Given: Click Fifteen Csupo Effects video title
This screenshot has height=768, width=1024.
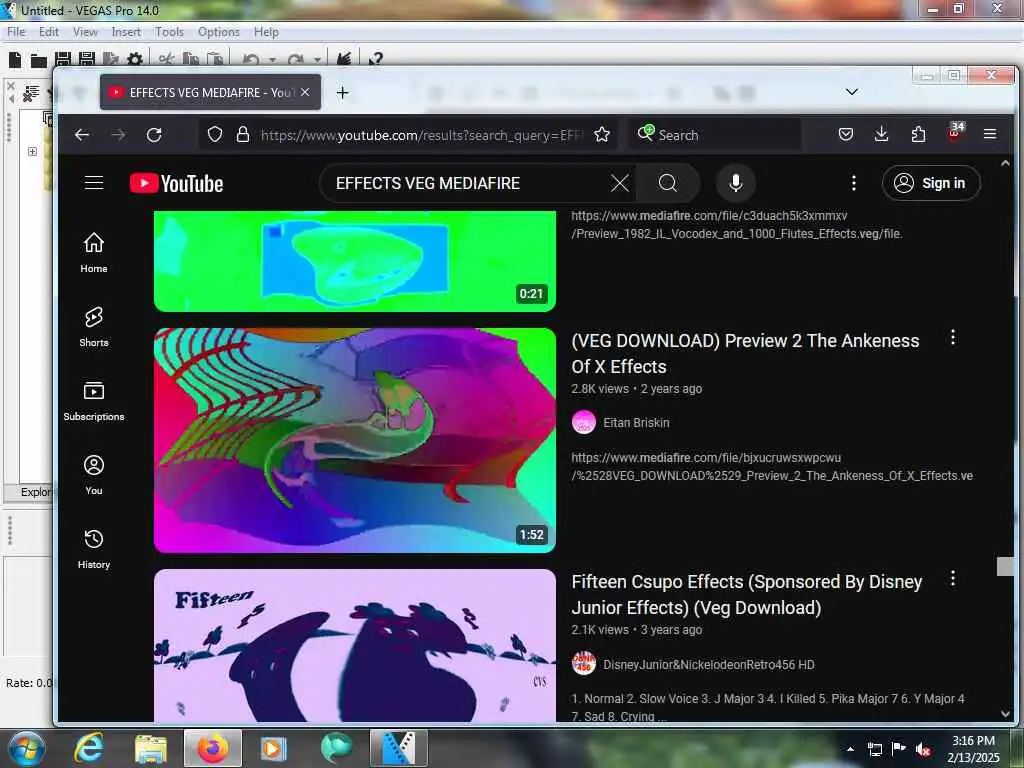Looking at the screenshot, I should click(746, 594).
